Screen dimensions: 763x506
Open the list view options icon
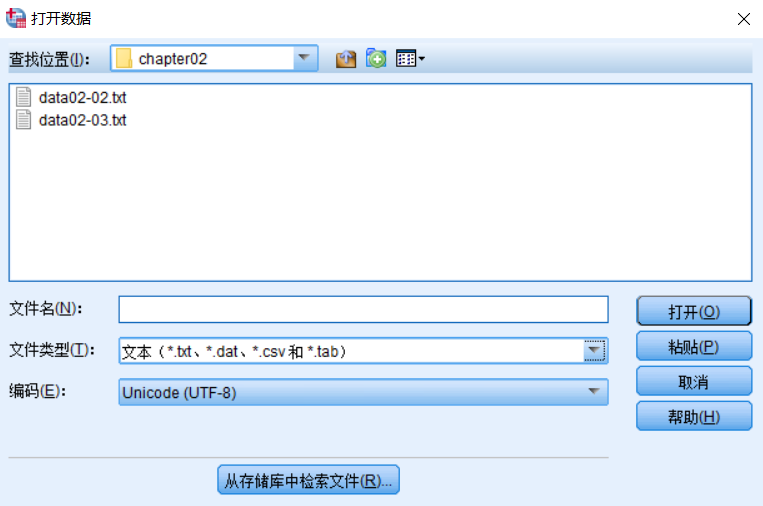[x=410, y=59]
